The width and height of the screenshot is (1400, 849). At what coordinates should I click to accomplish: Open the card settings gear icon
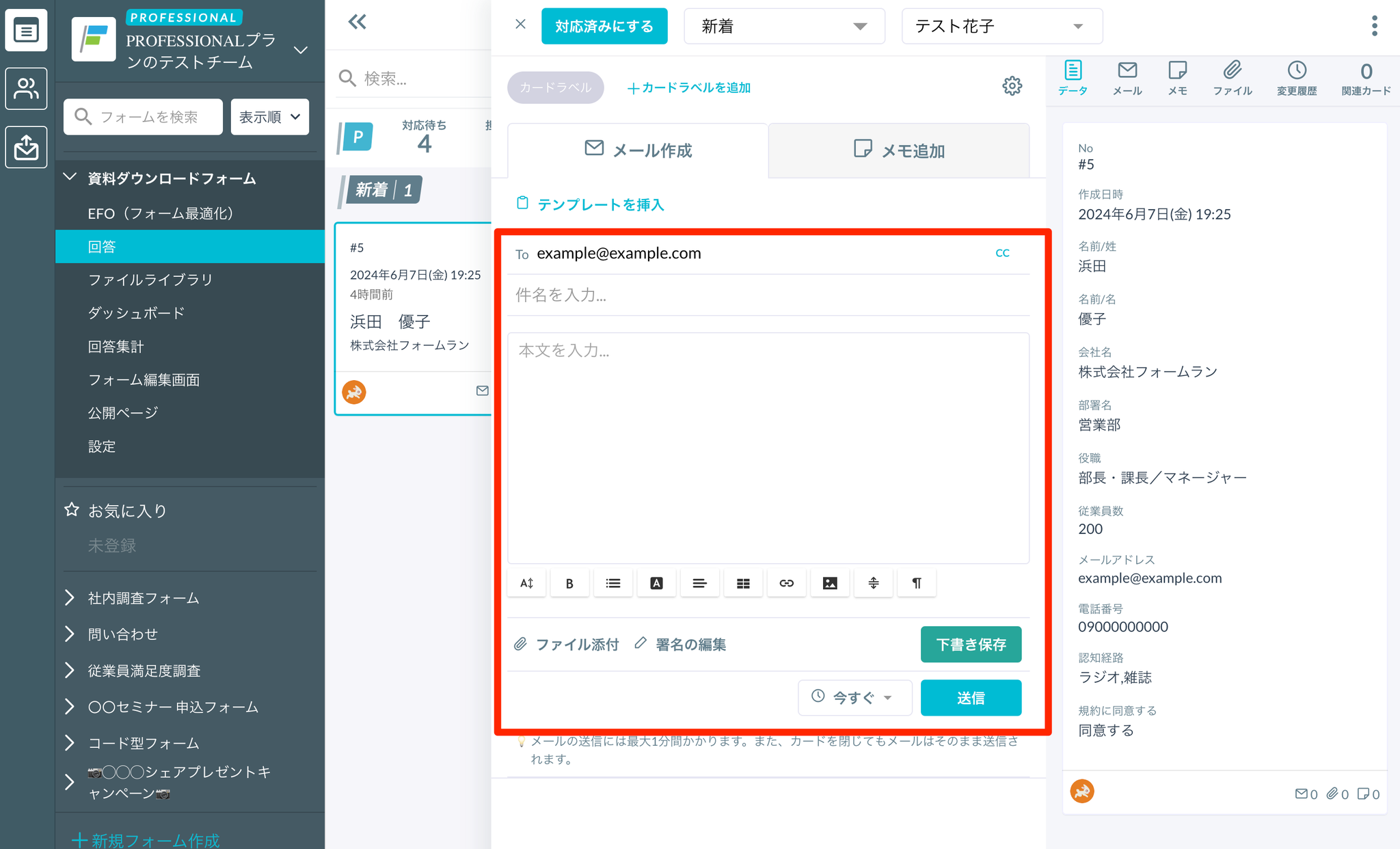coord(1012,86)
